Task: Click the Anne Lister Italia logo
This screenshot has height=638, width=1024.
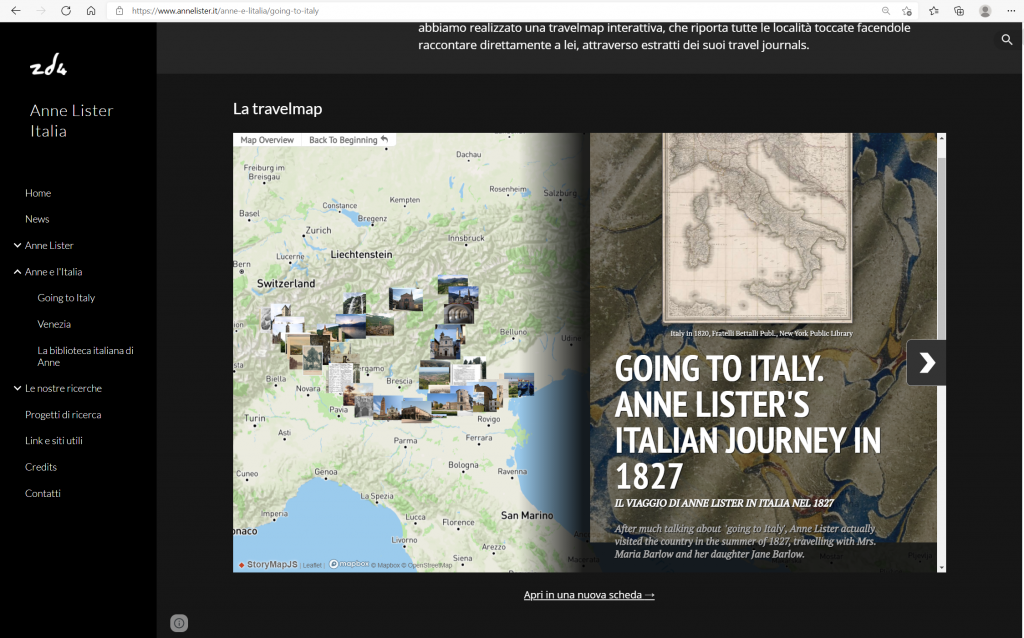Action: (49, 67)
